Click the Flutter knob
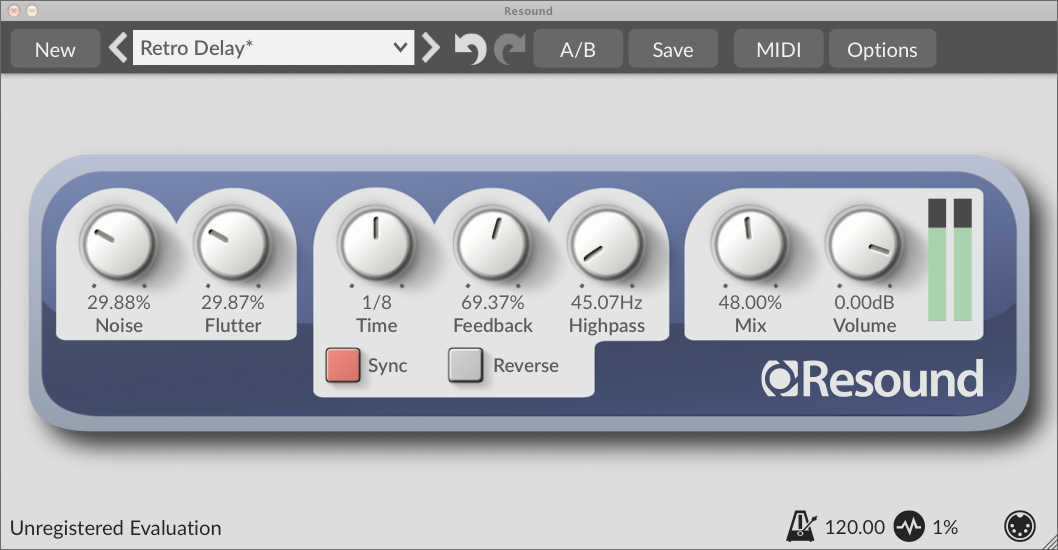Screen dimensions: 1058x550 tap(233, 244)
